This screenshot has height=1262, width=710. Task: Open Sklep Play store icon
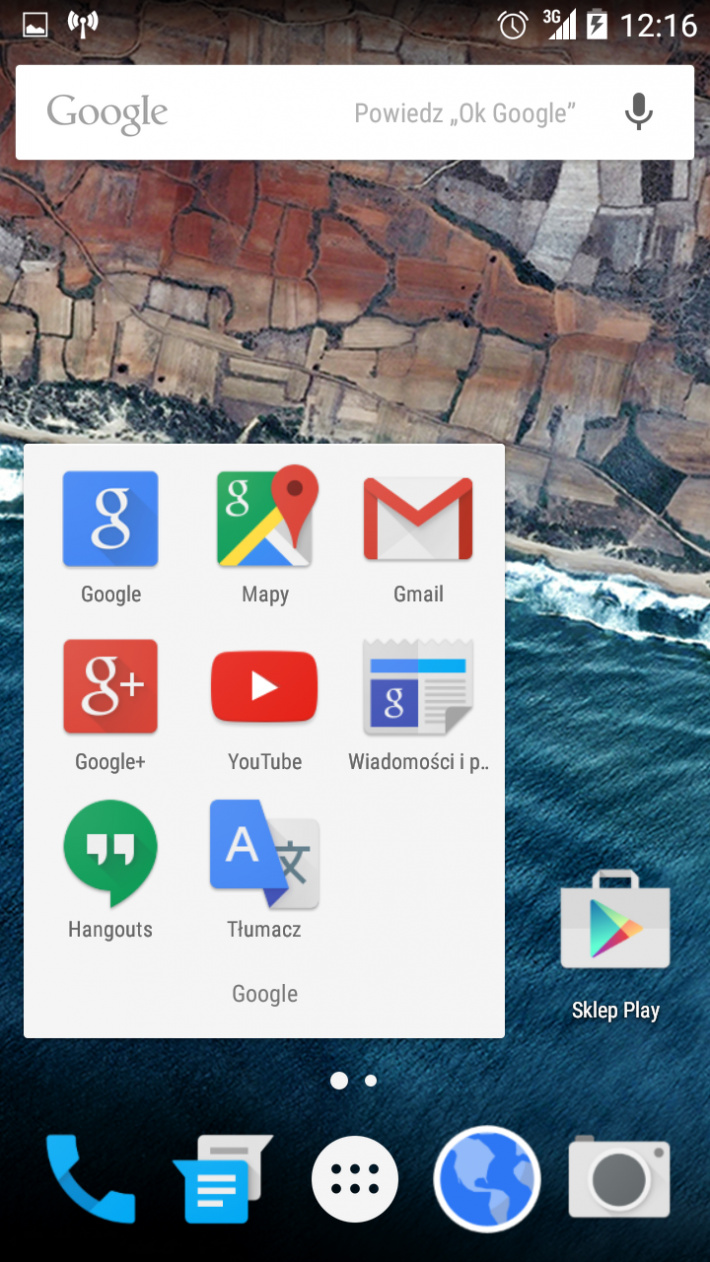click(615, 920)
